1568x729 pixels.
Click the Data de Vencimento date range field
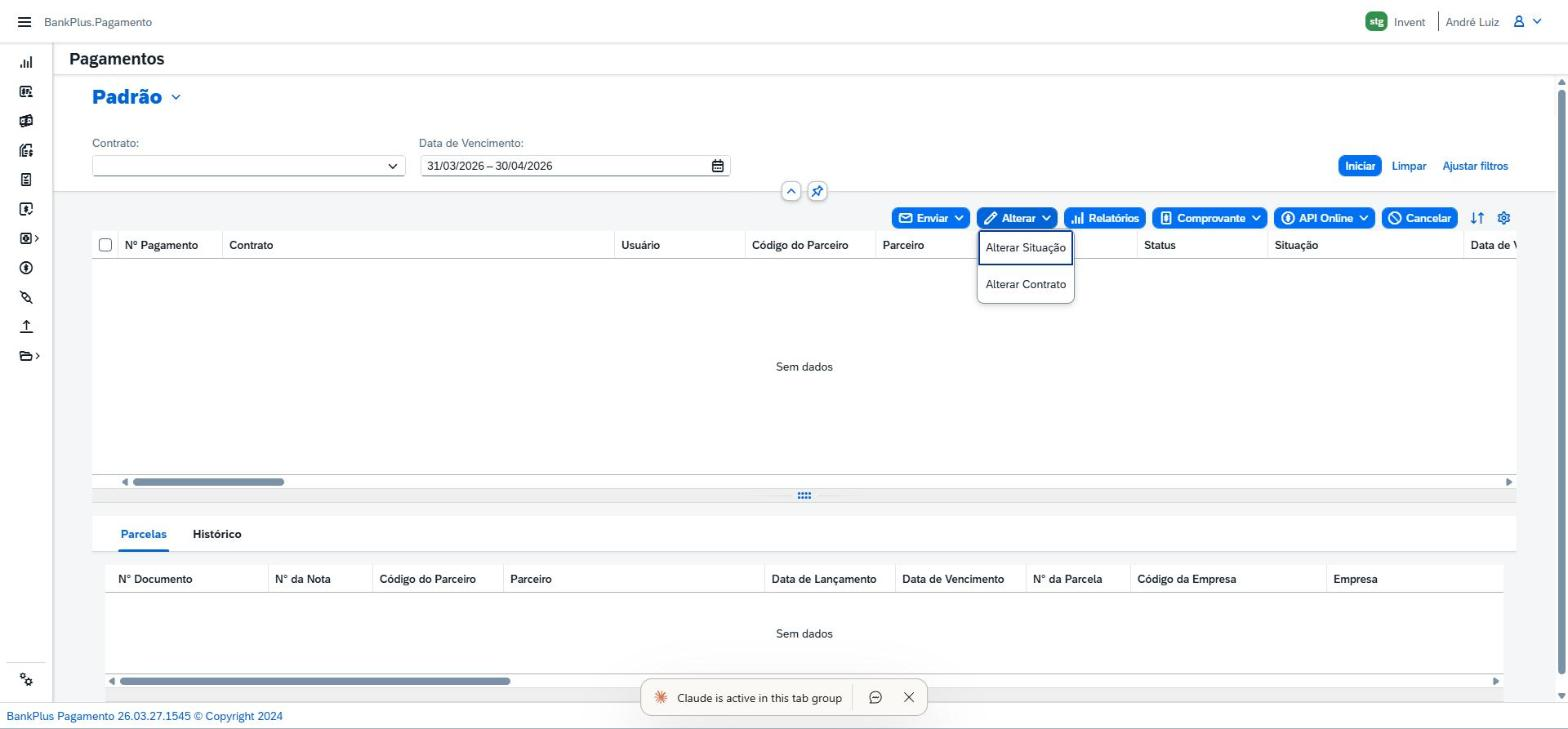tap(575, 166)
